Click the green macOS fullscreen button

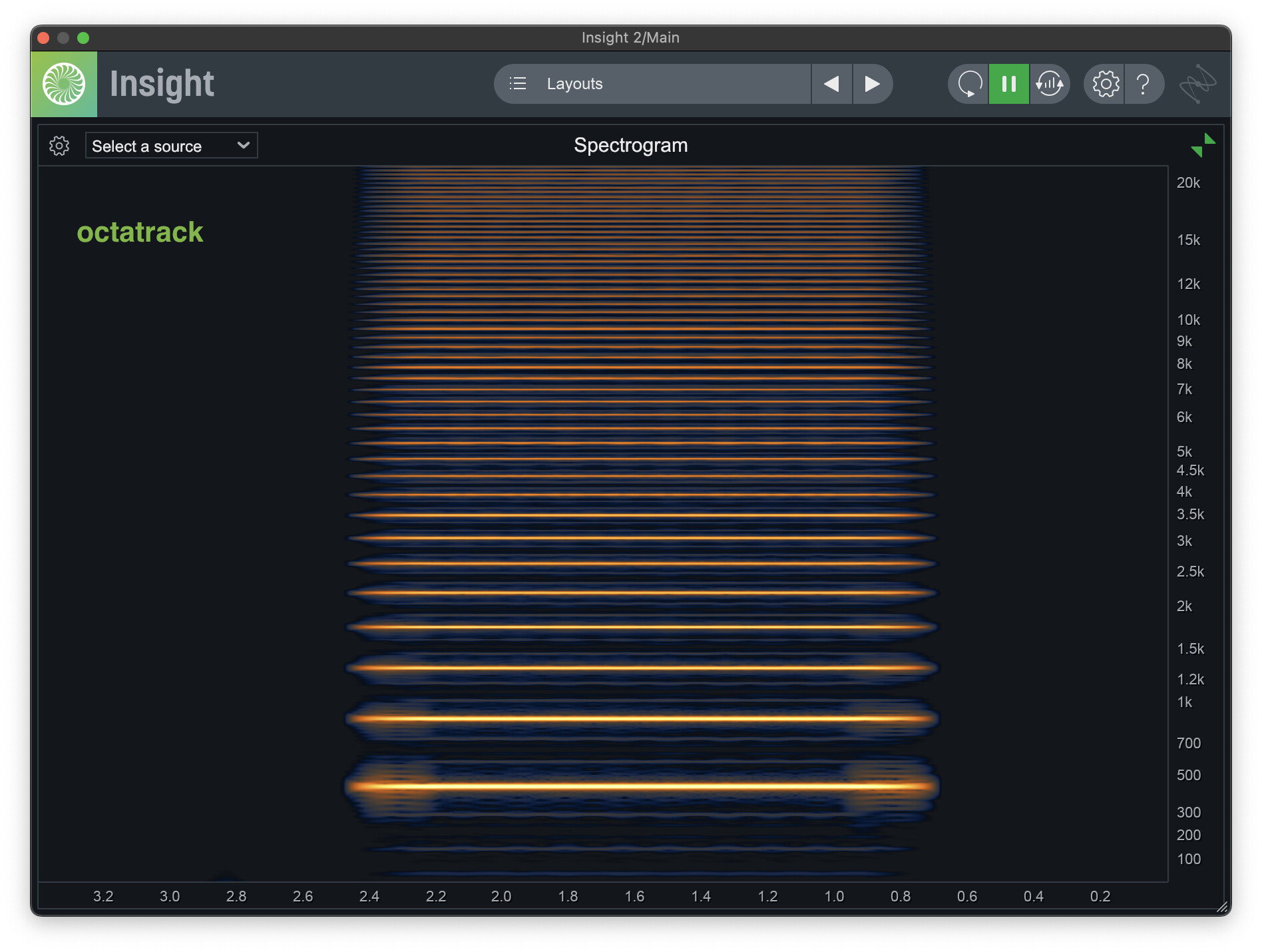(x=83, y=38)
